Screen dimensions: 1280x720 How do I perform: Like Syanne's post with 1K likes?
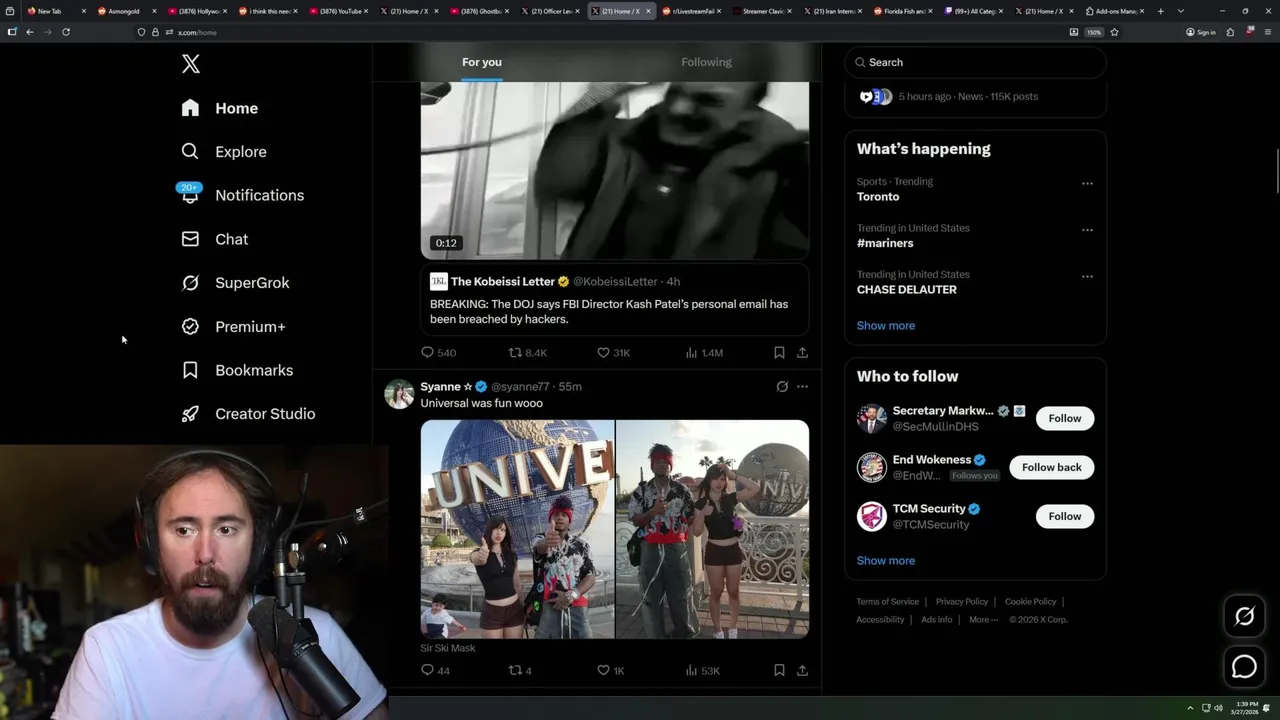pyautogui.click(x=610, y=671)
